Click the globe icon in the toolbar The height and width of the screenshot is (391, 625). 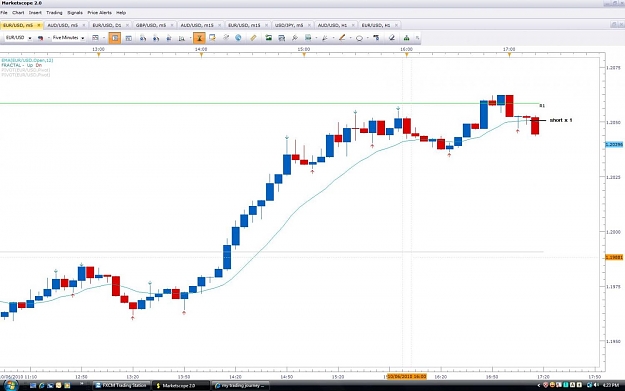coord(238,38)
